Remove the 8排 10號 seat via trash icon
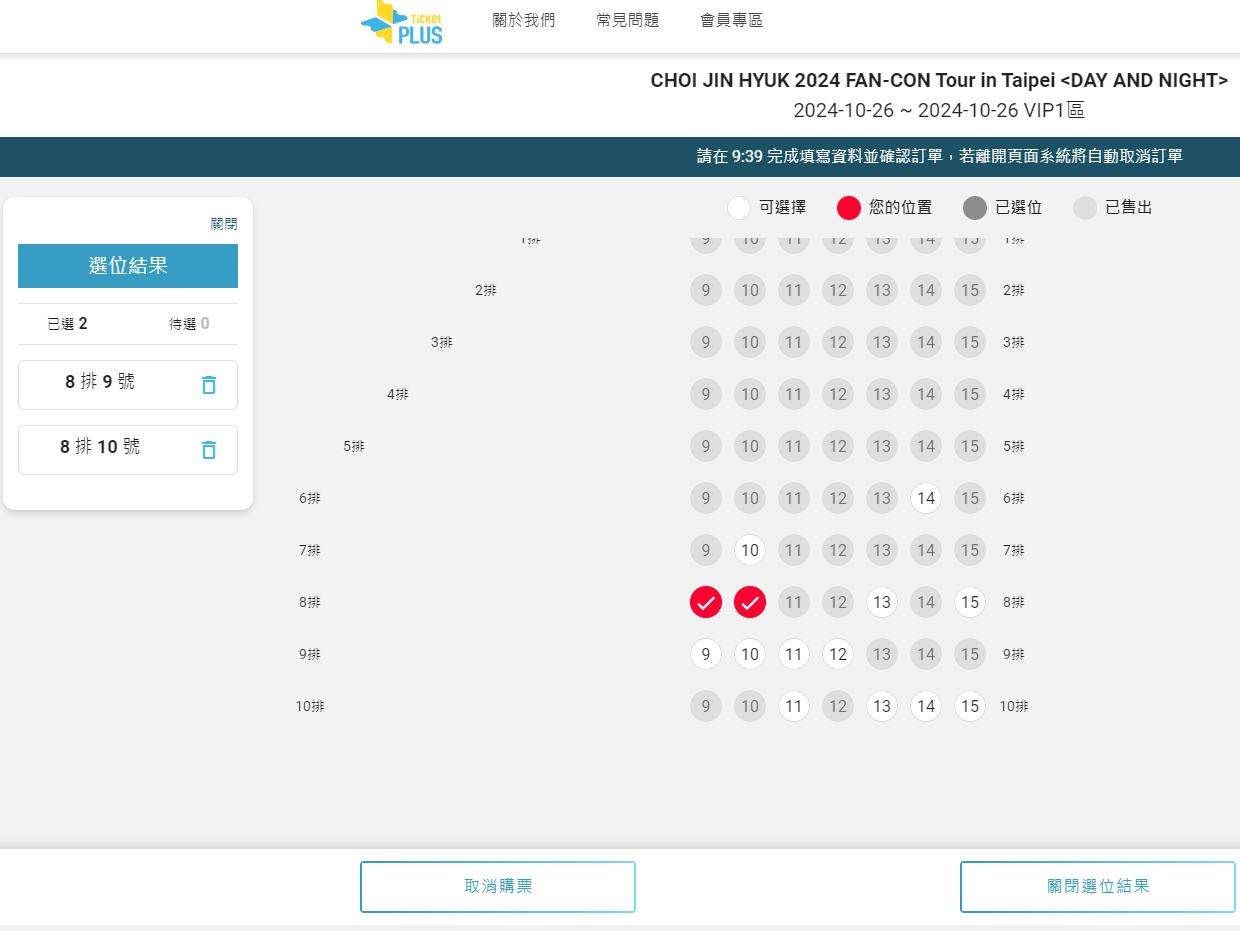 pos(209,450)
